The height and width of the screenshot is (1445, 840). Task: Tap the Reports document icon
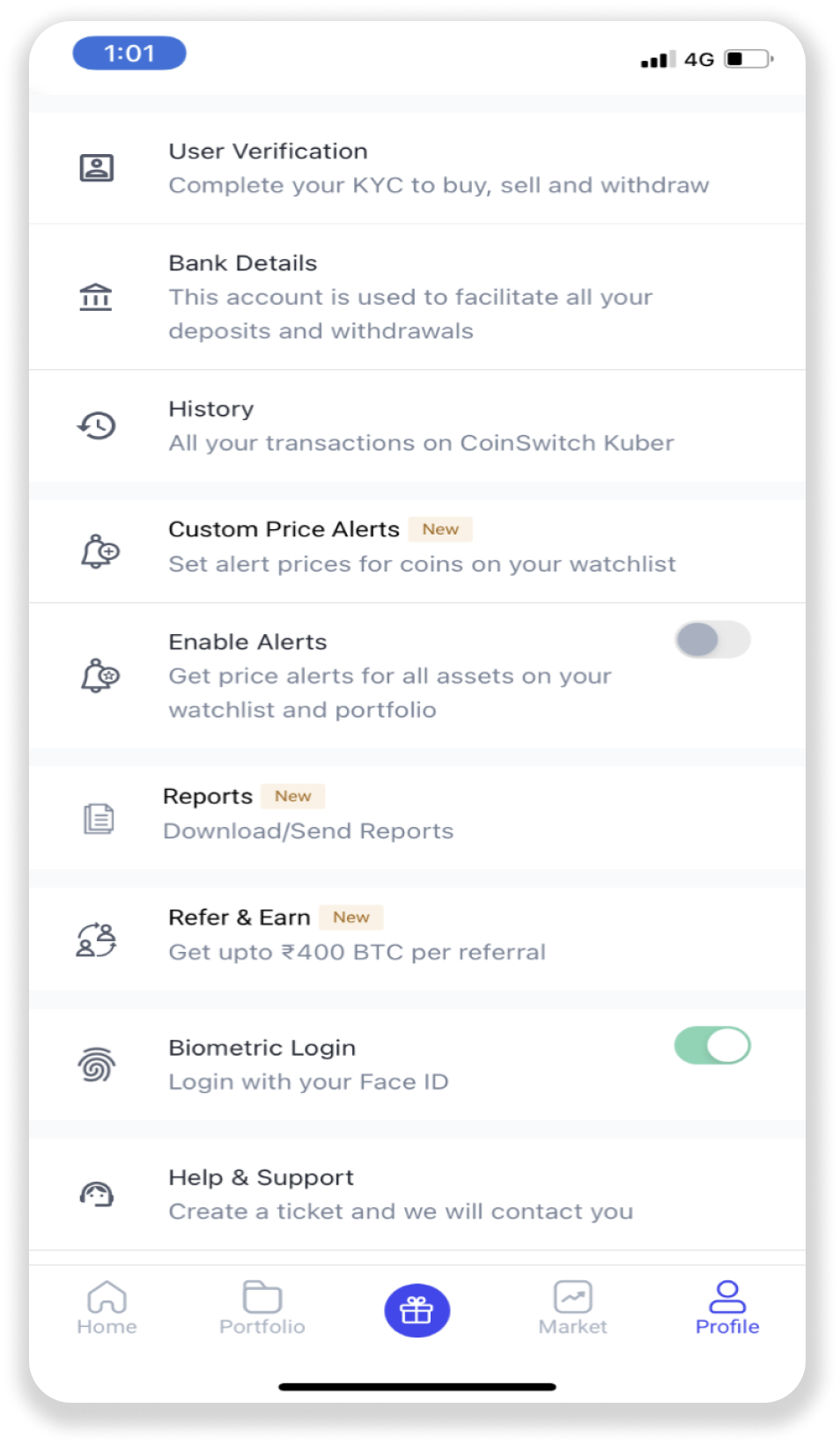pos(99,818)
